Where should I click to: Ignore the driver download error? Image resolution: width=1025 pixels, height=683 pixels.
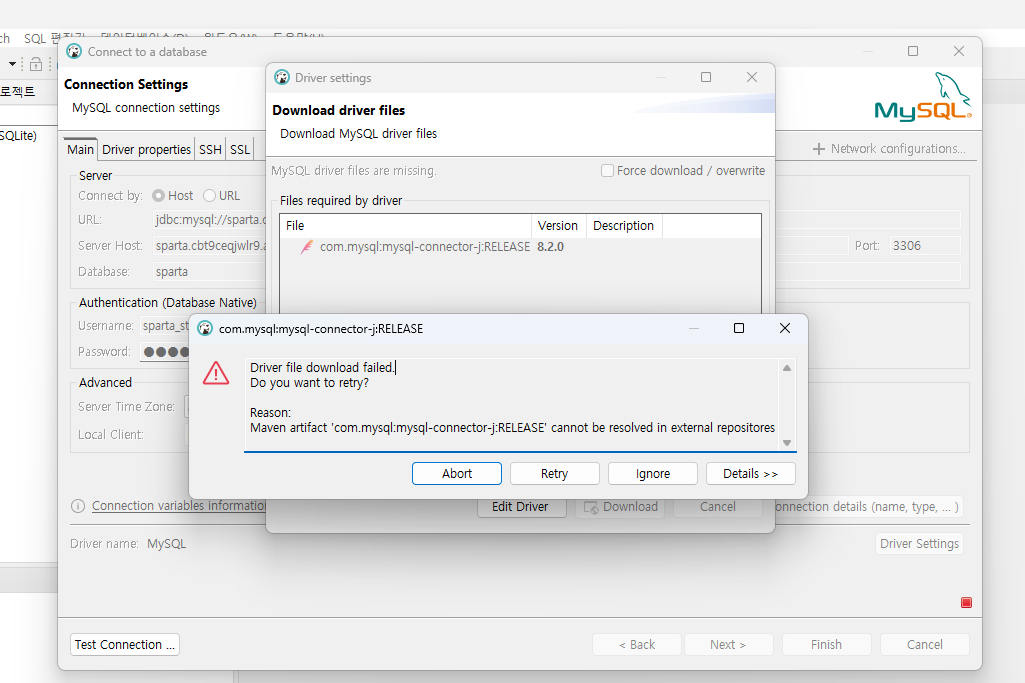(x=652, y=473)
